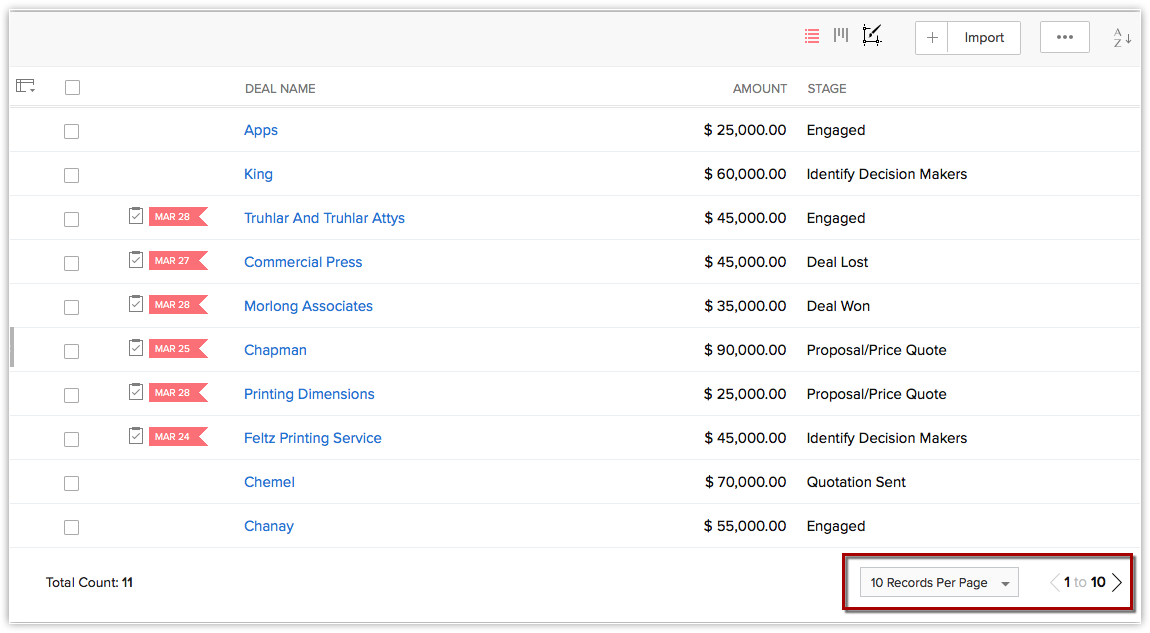Go to the next page arrow

click(1117, 583)
